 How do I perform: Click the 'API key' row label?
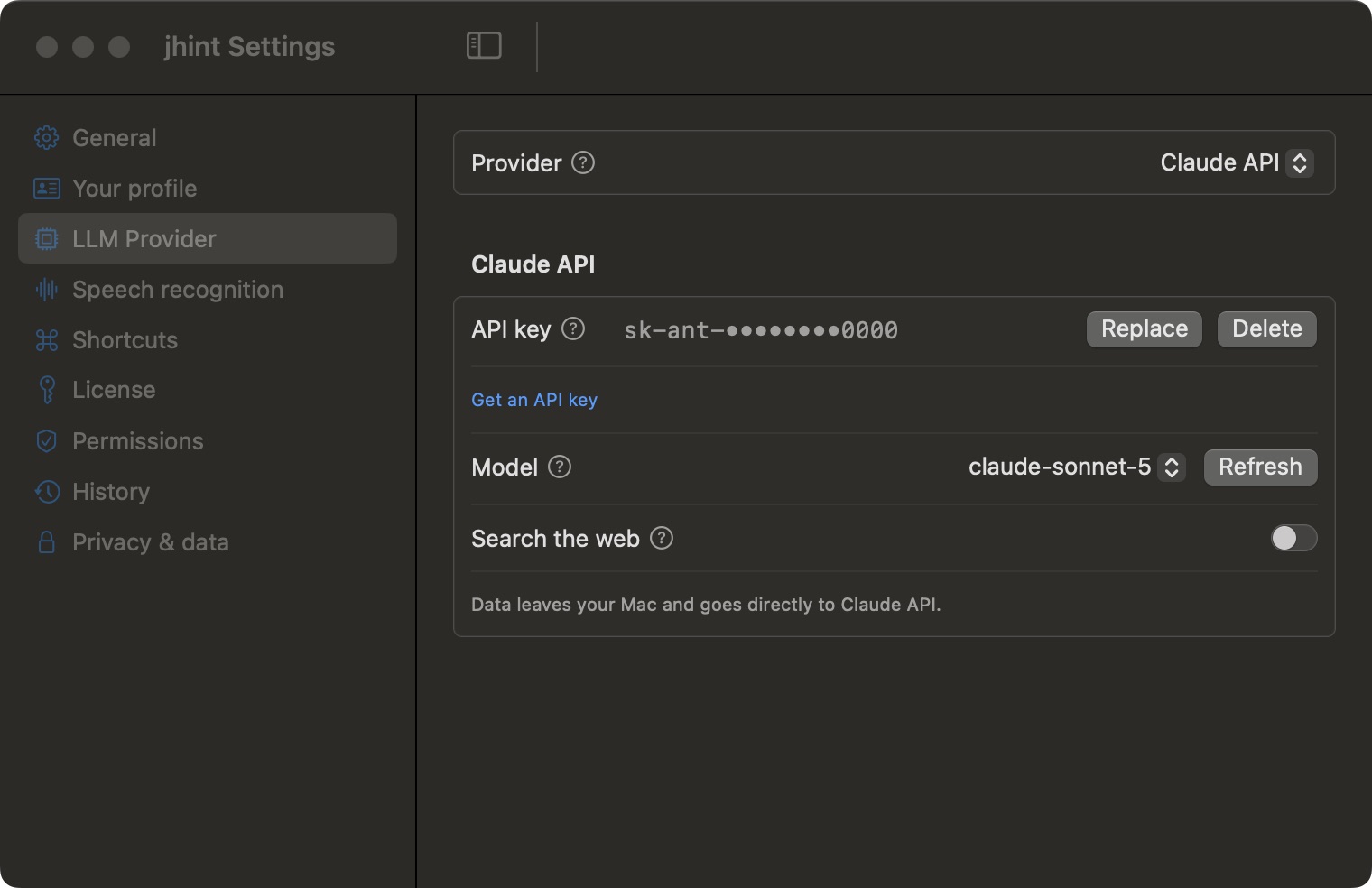[x=511, y=329]
